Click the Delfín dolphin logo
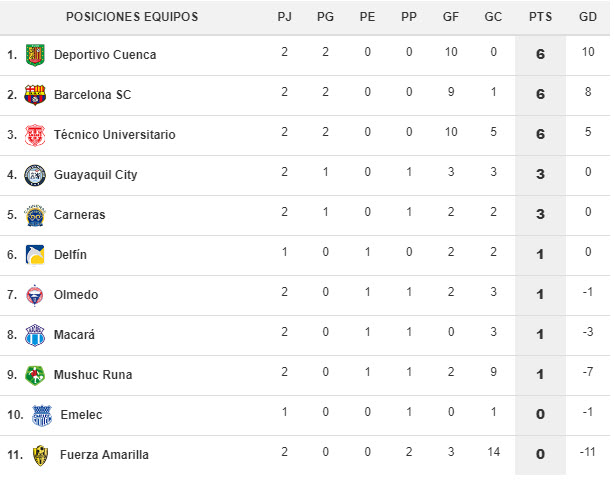The width and height of the screenshot is (614, 480). tap(35, 255)
